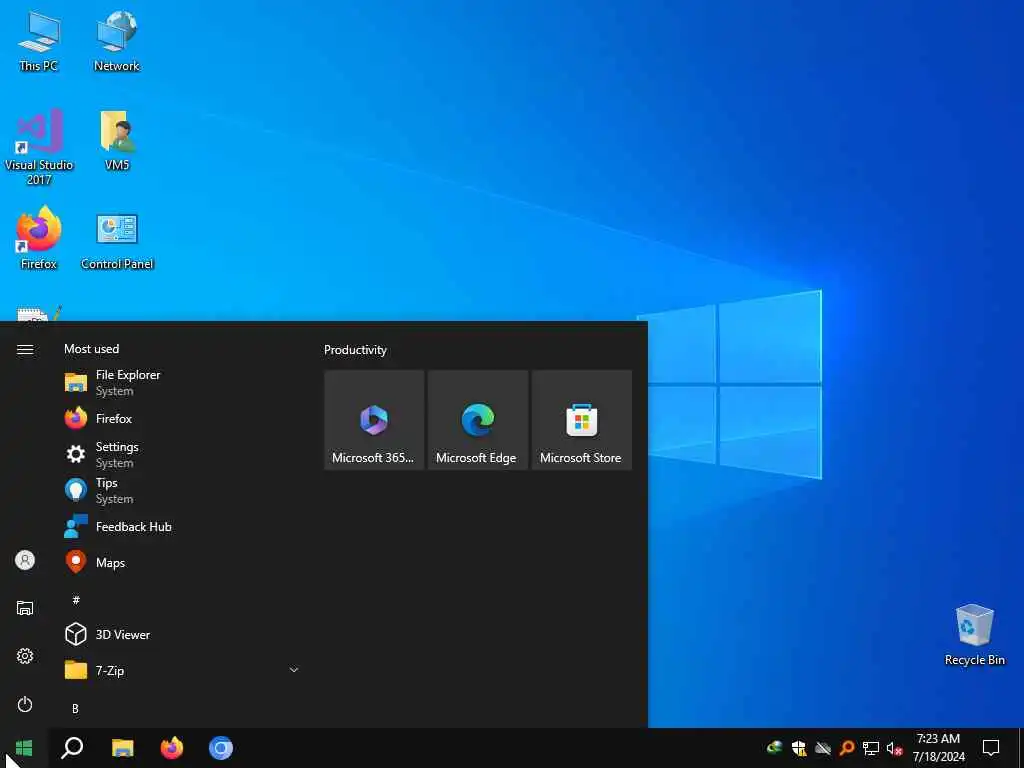Open the user account icon in Start rail

point(25,560)
